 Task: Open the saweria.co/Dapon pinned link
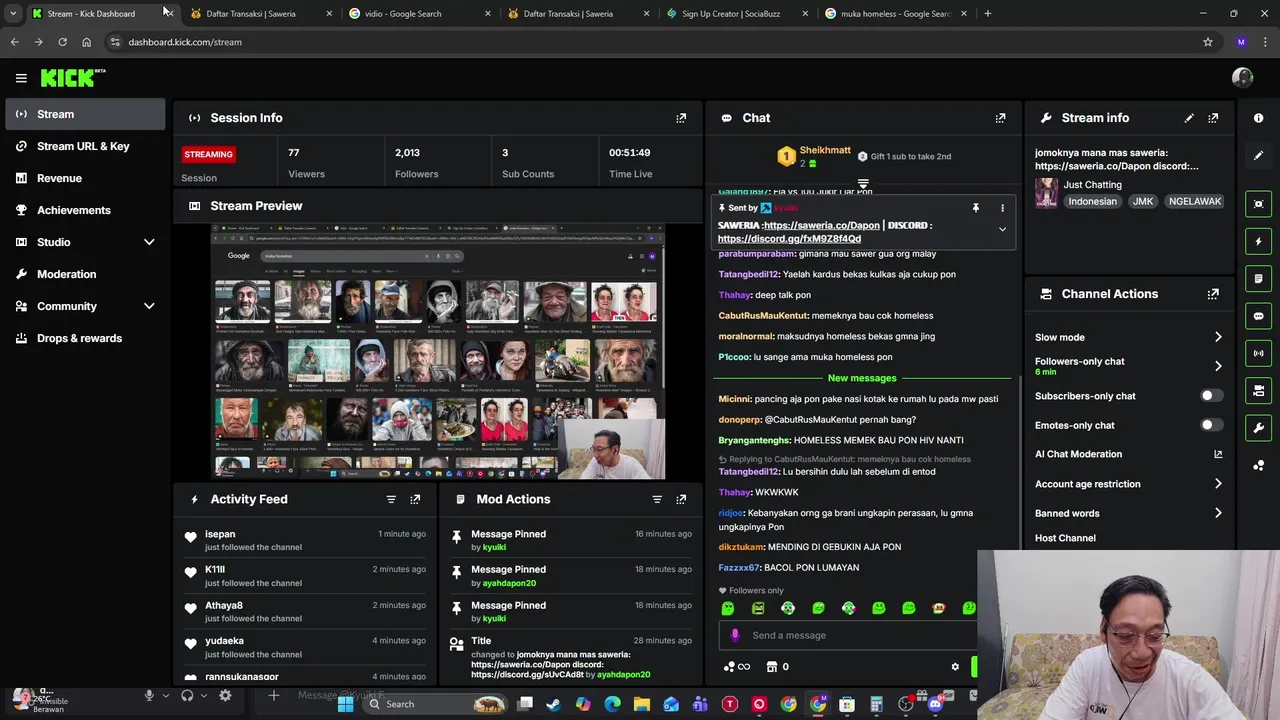pos(821,226)
